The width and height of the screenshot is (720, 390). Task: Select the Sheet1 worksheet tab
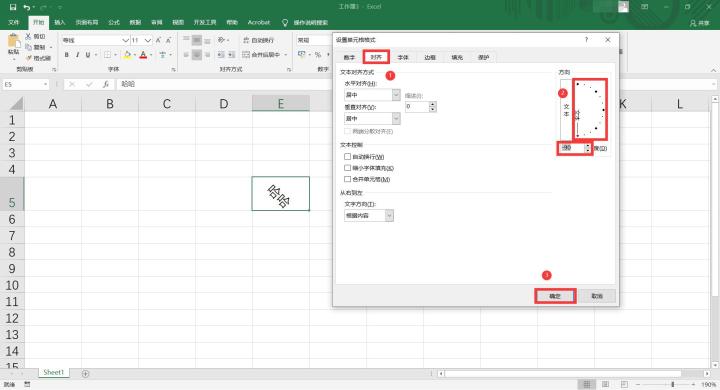pyautogui.click(x=53, y=373)
